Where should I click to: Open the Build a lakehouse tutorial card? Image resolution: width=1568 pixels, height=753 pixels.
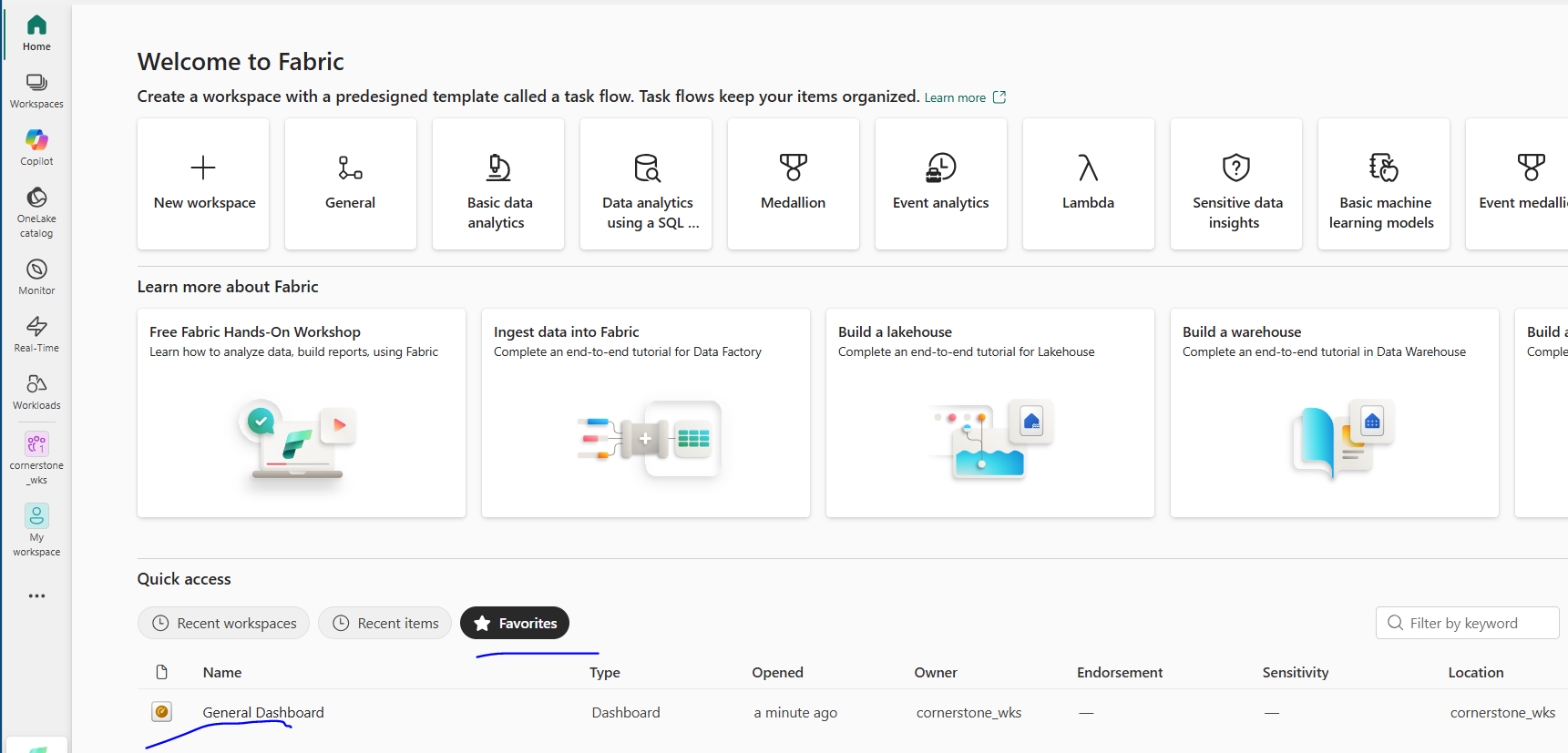[x=989, y=412]
